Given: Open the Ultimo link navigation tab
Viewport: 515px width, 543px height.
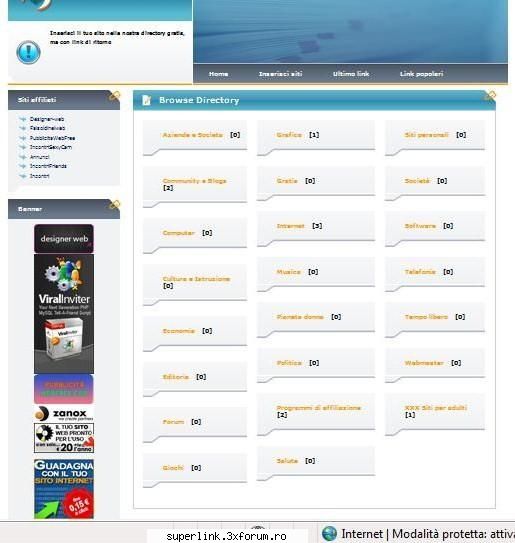Looking at the screenshot, I should tap(351, 74).
